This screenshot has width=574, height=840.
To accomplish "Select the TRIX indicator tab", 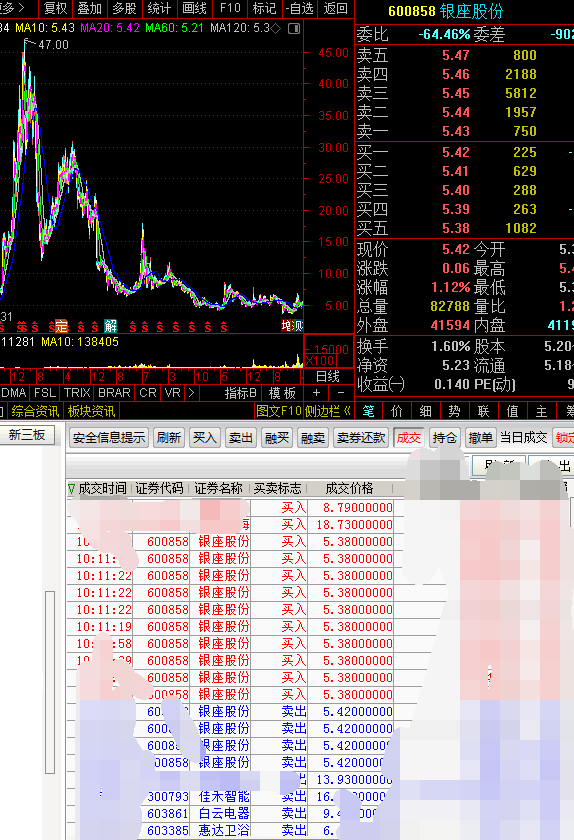I will (x=77, y=393).
